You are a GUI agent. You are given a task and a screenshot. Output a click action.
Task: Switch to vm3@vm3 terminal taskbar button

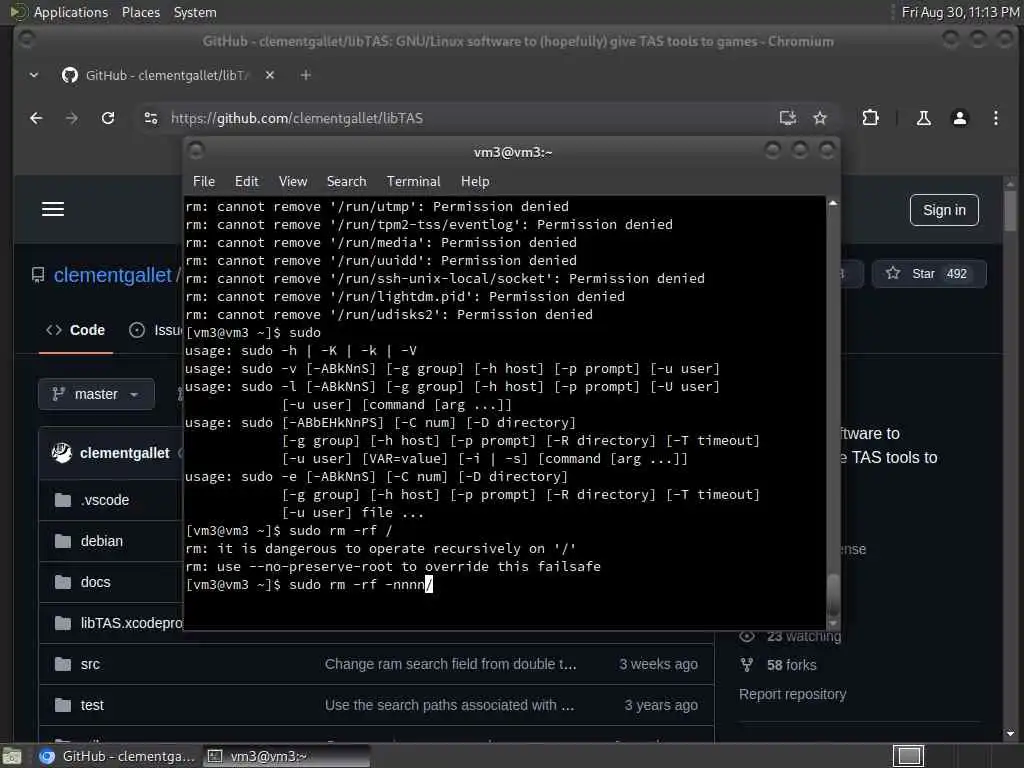286,756
